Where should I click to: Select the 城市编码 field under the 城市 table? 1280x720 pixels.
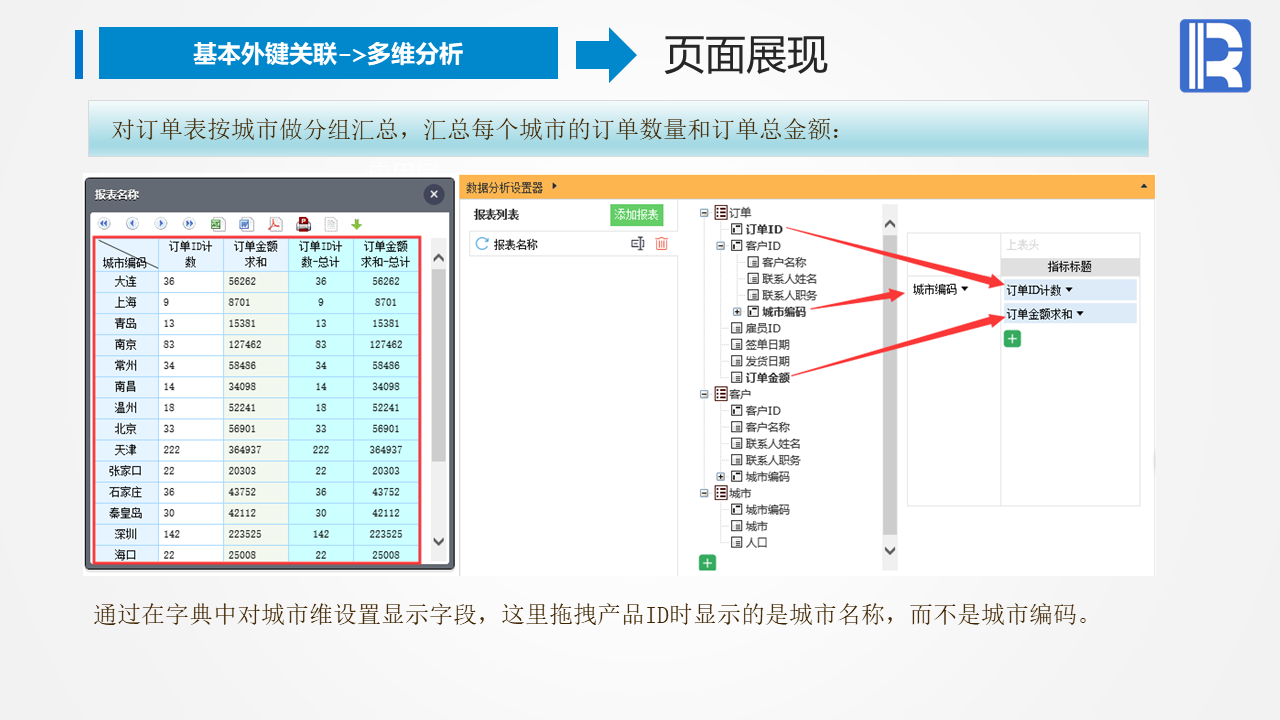coord(768,510)
